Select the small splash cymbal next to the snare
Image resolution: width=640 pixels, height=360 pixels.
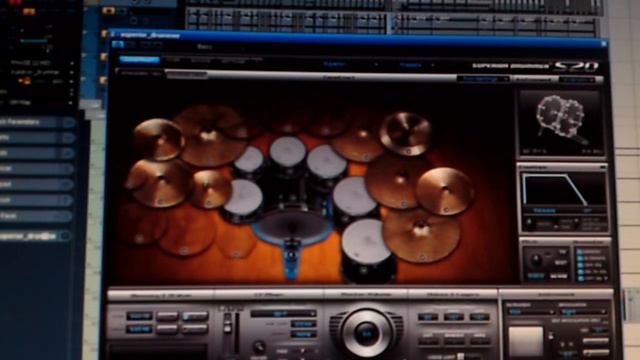[x=210, y=189]
